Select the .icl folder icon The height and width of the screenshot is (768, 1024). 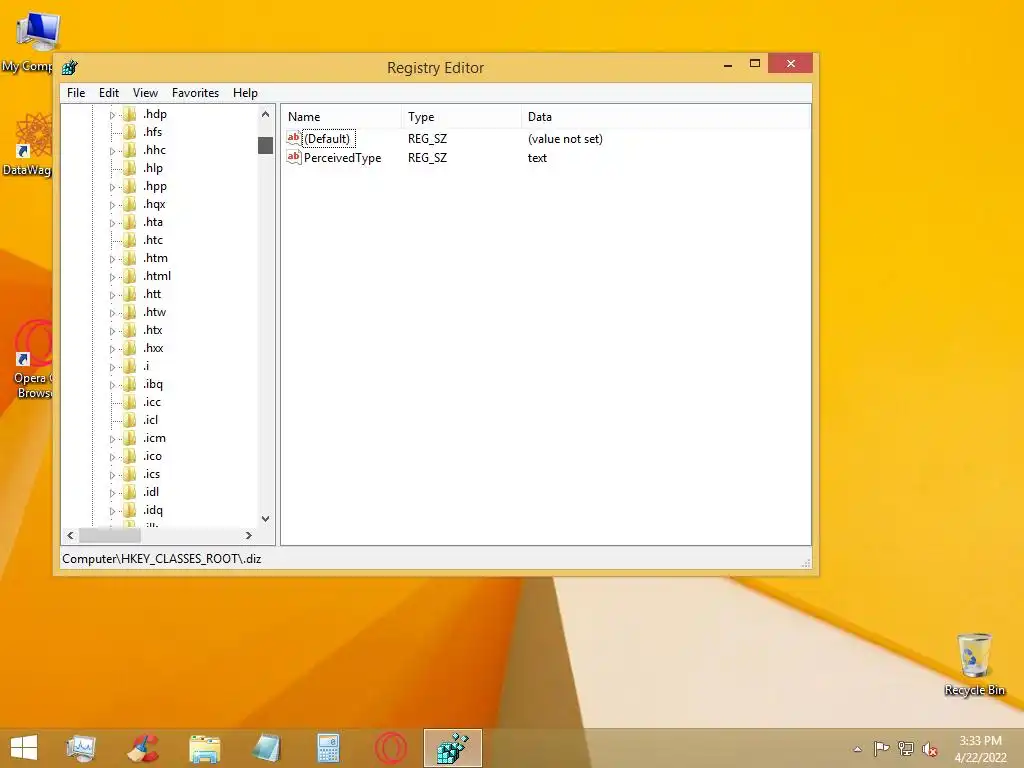click(130, 420)
